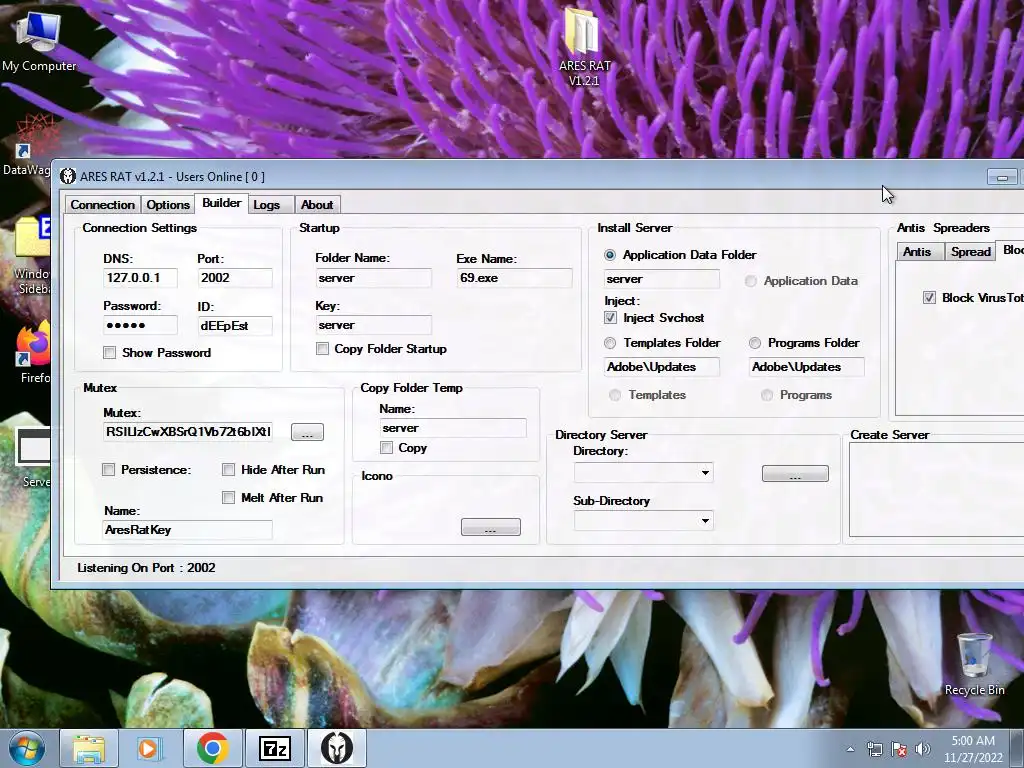Screen dimensions: 1024x768
Task: Open the My Computer desktop icon
Action: (38, 40)
